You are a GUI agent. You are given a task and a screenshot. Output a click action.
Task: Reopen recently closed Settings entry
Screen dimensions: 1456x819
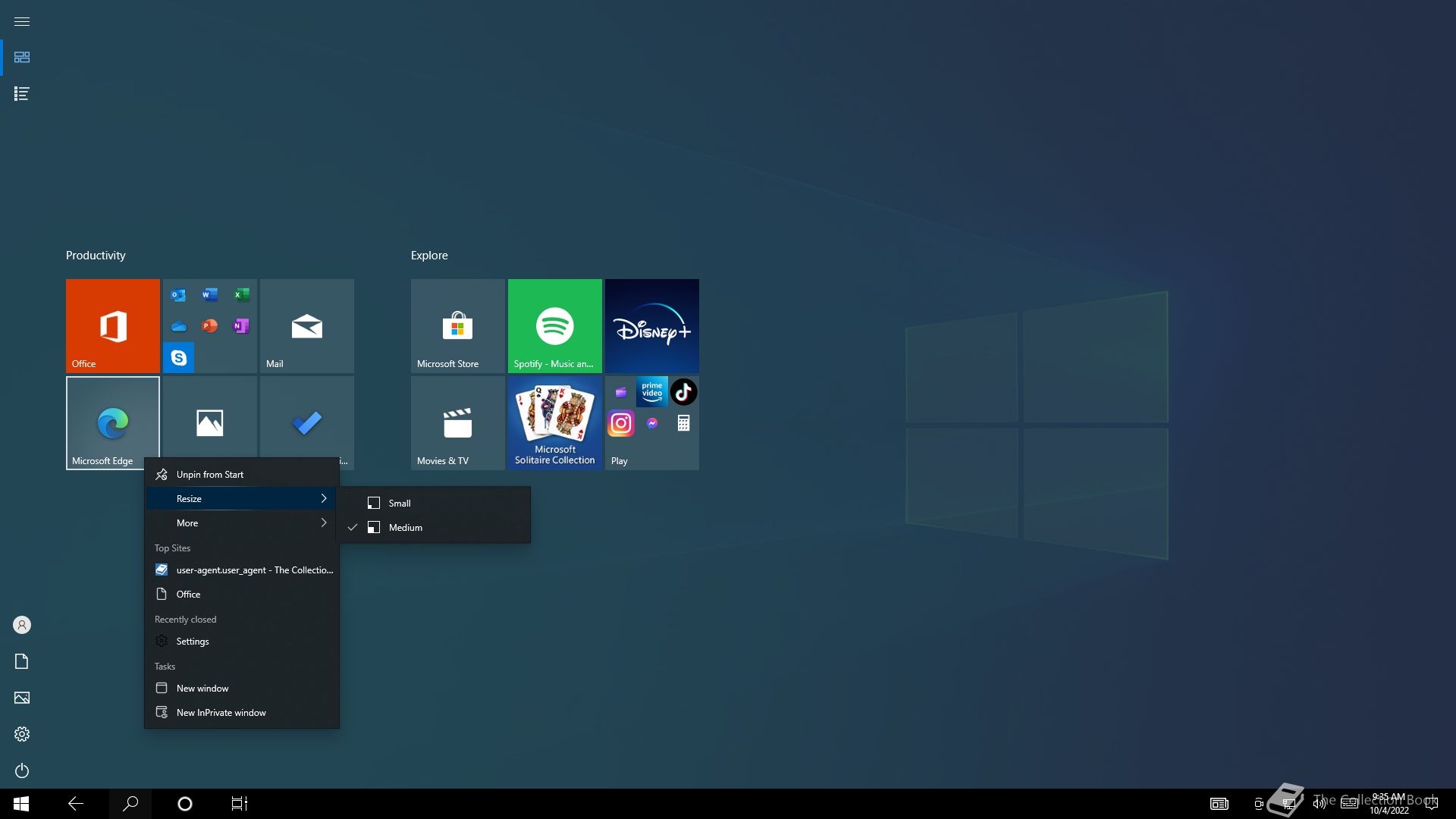pos(242,642)
